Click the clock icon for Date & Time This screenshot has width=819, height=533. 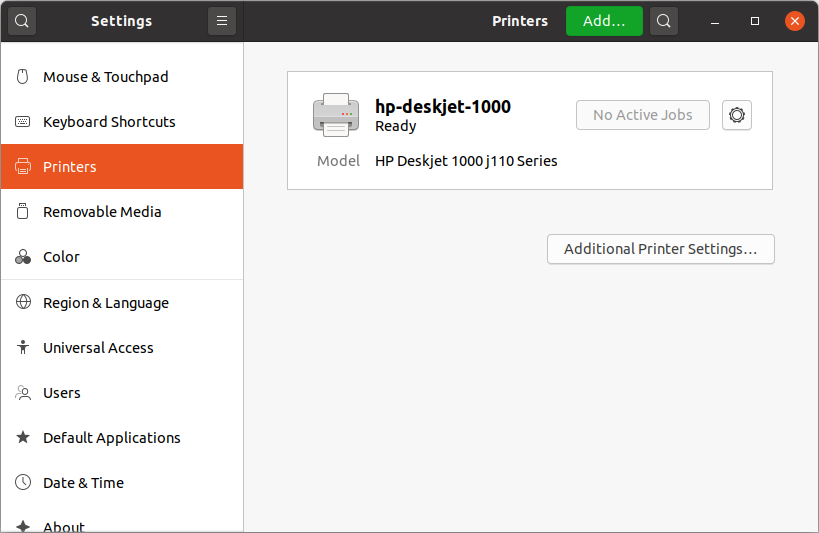tap(23, 482)
